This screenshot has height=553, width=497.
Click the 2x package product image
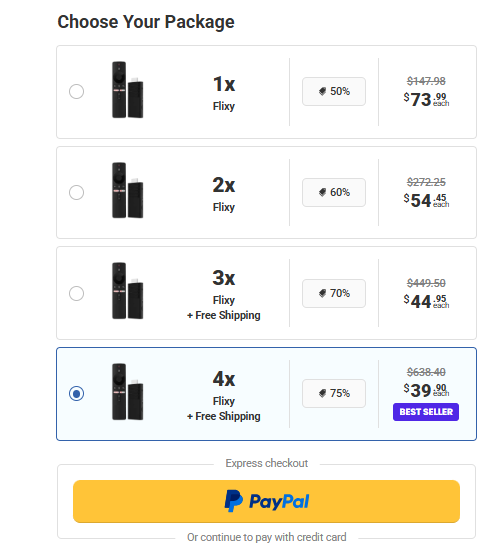point(127,190)
